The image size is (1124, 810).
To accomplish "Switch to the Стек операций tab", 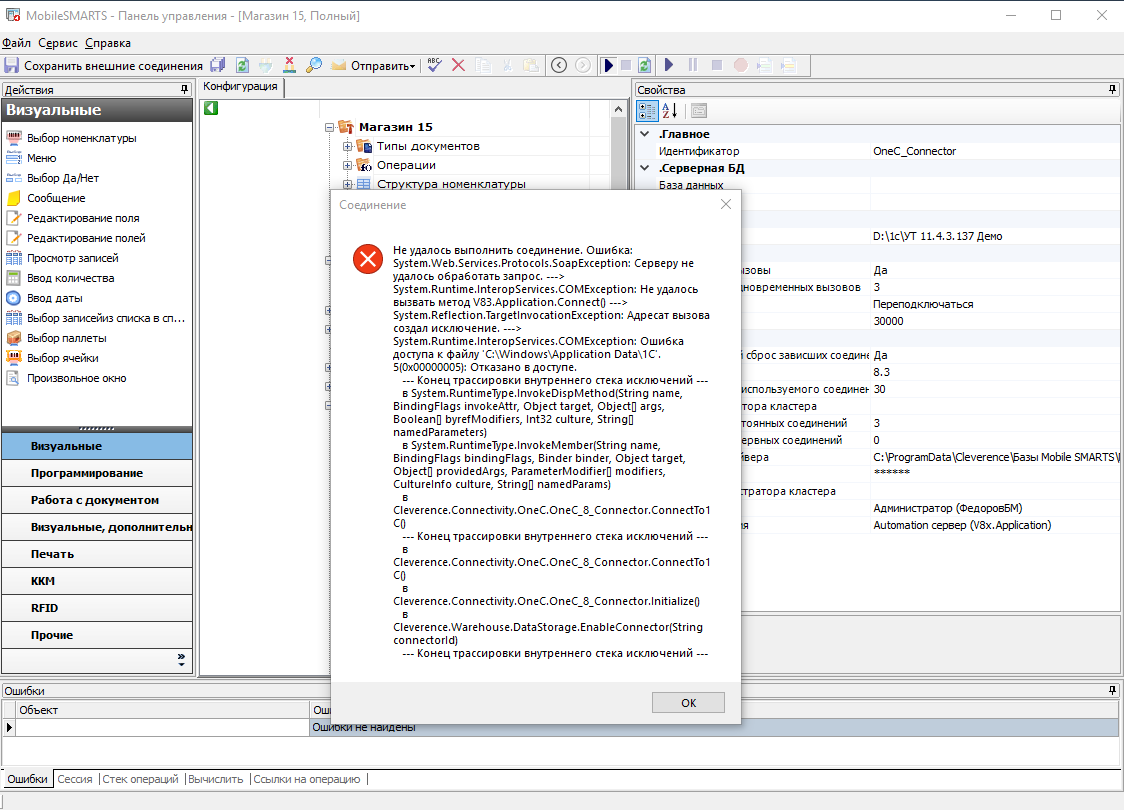I will [x=140, y=779].
